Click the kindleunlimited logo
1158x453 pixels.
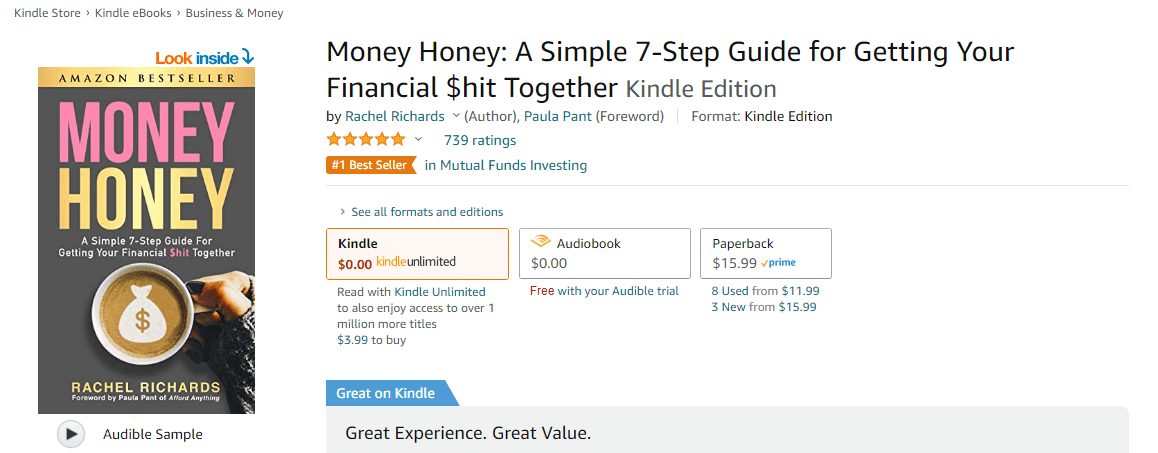416,261
